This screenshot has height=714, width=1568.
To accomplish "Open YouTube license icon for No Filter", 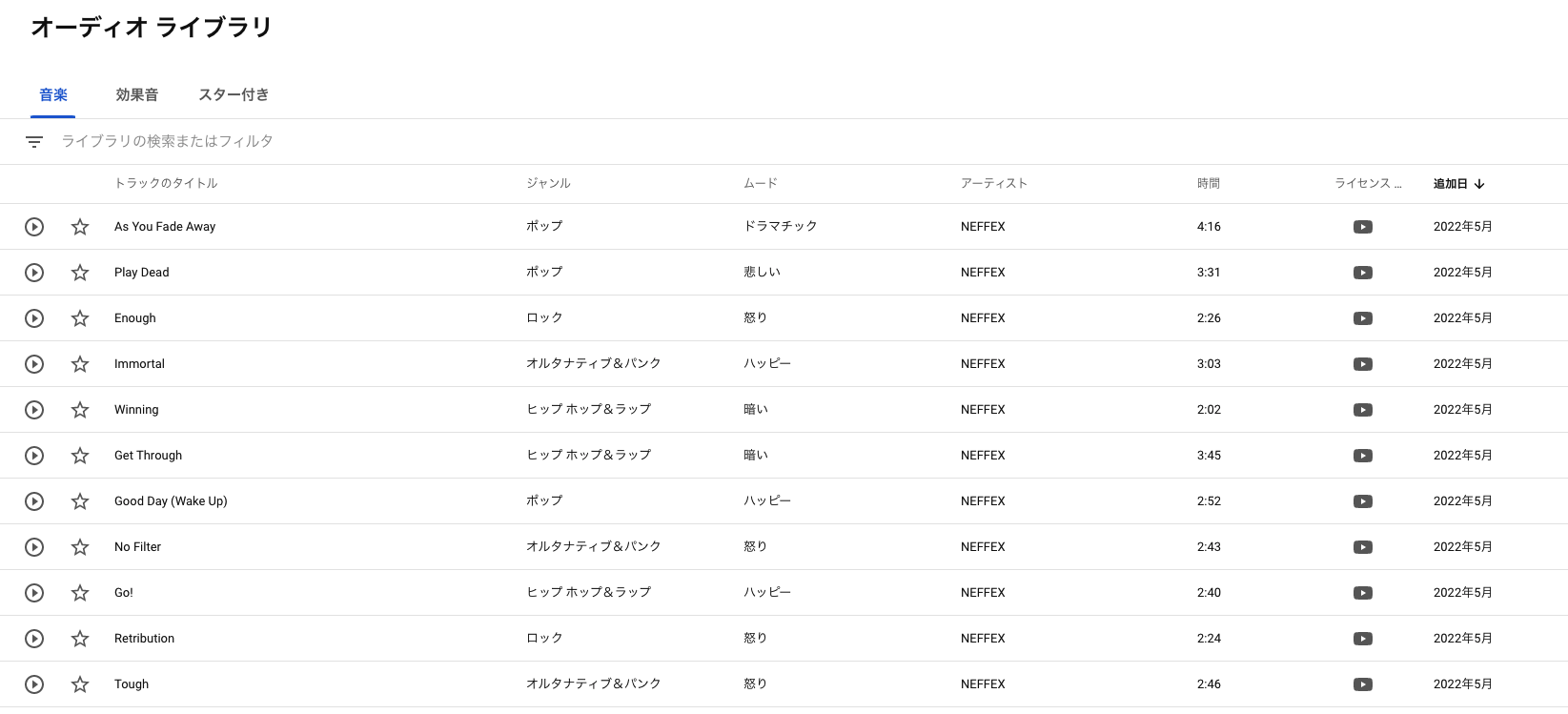I will [1363, 547].
